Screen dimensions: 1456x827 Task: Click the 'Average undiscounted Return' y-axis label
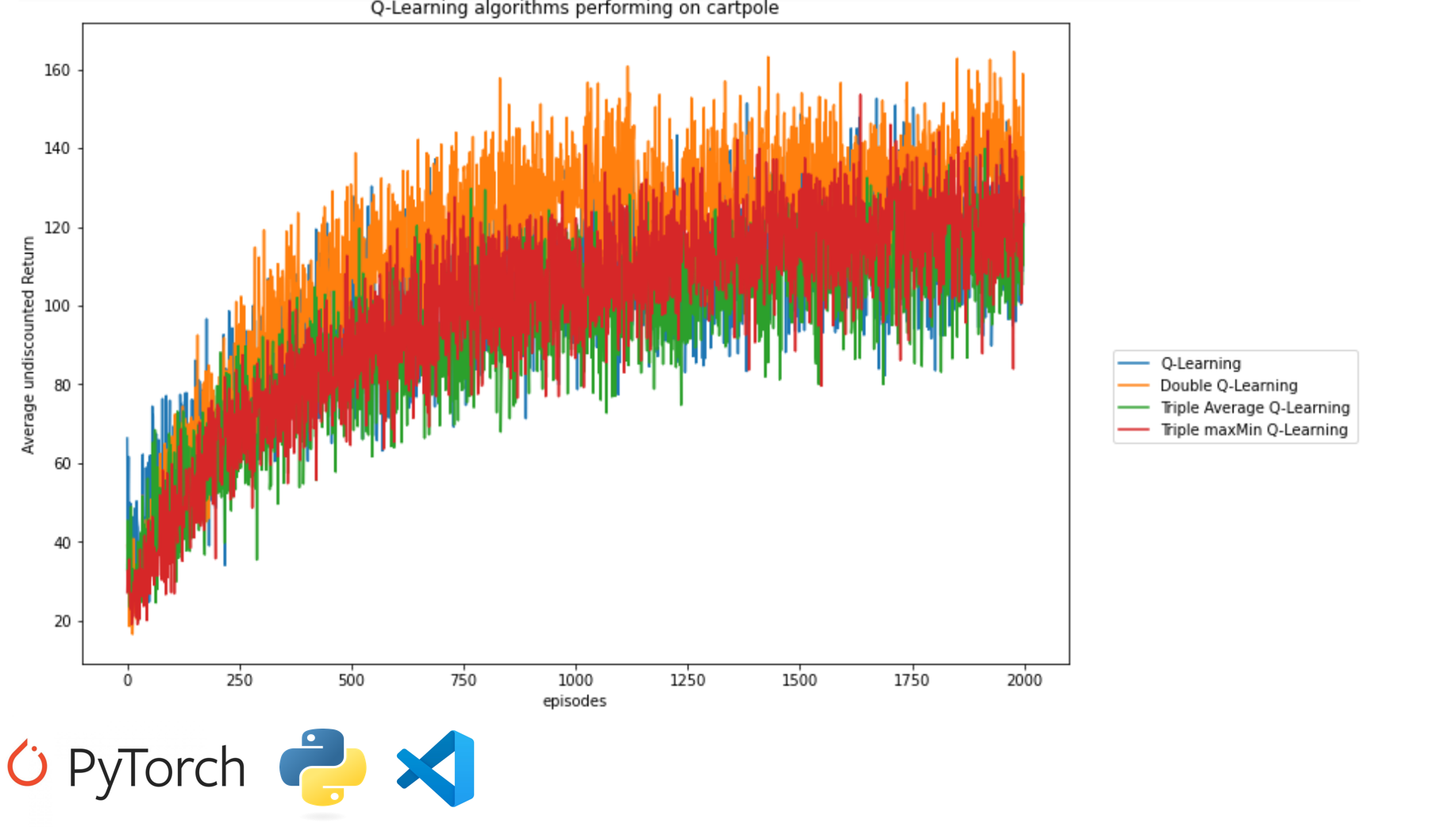click(29, 344)
